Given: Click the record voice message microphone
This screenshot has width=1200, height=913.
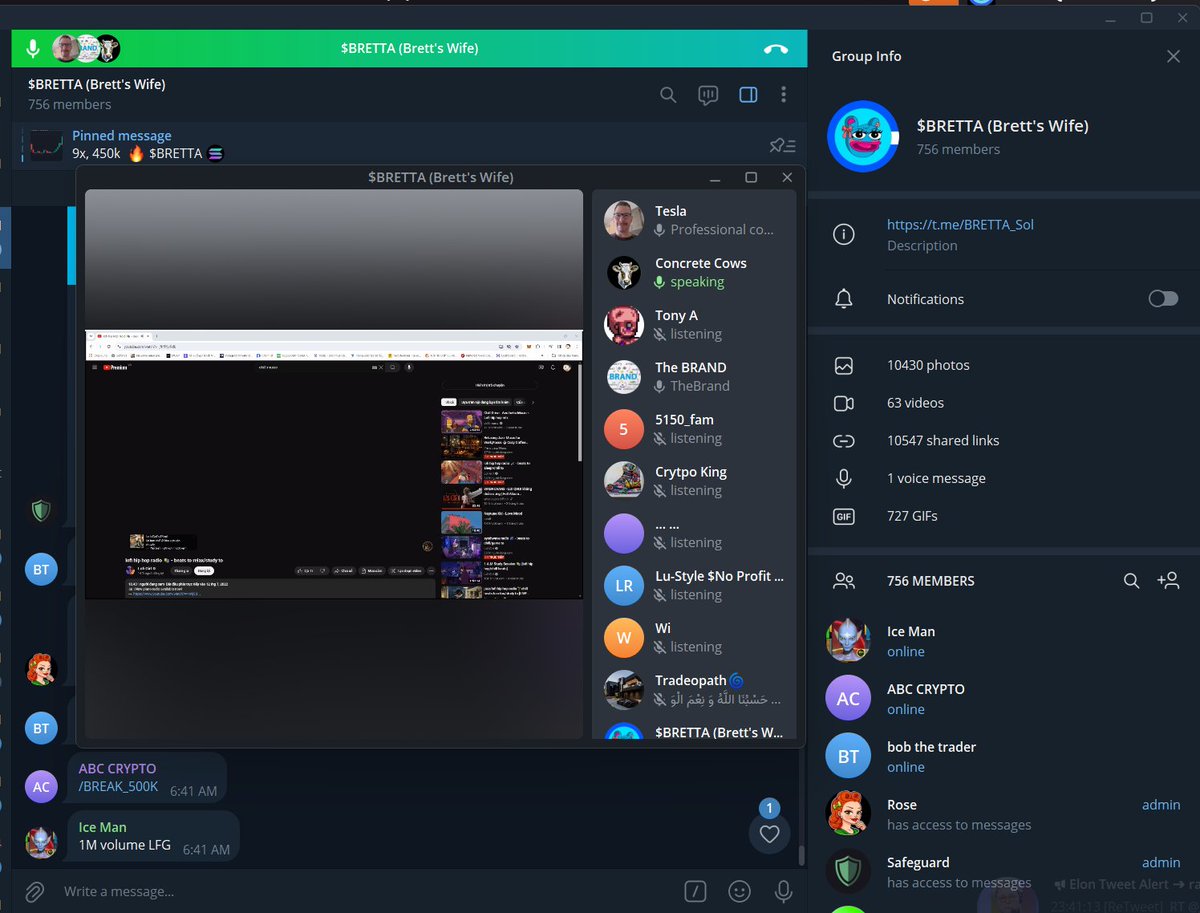Looking at the screenshot, I should (783, 891).
